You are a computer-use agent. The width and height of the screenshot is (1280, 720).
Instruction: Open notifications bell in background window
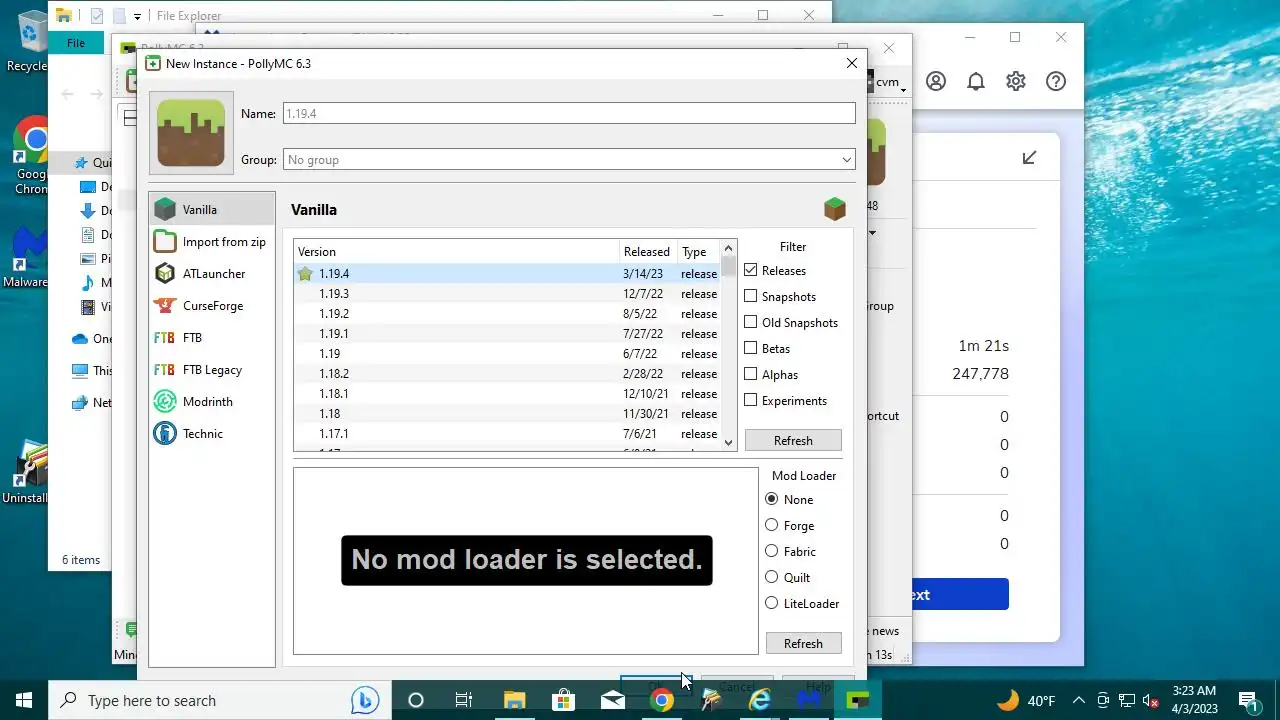(976, 82)
